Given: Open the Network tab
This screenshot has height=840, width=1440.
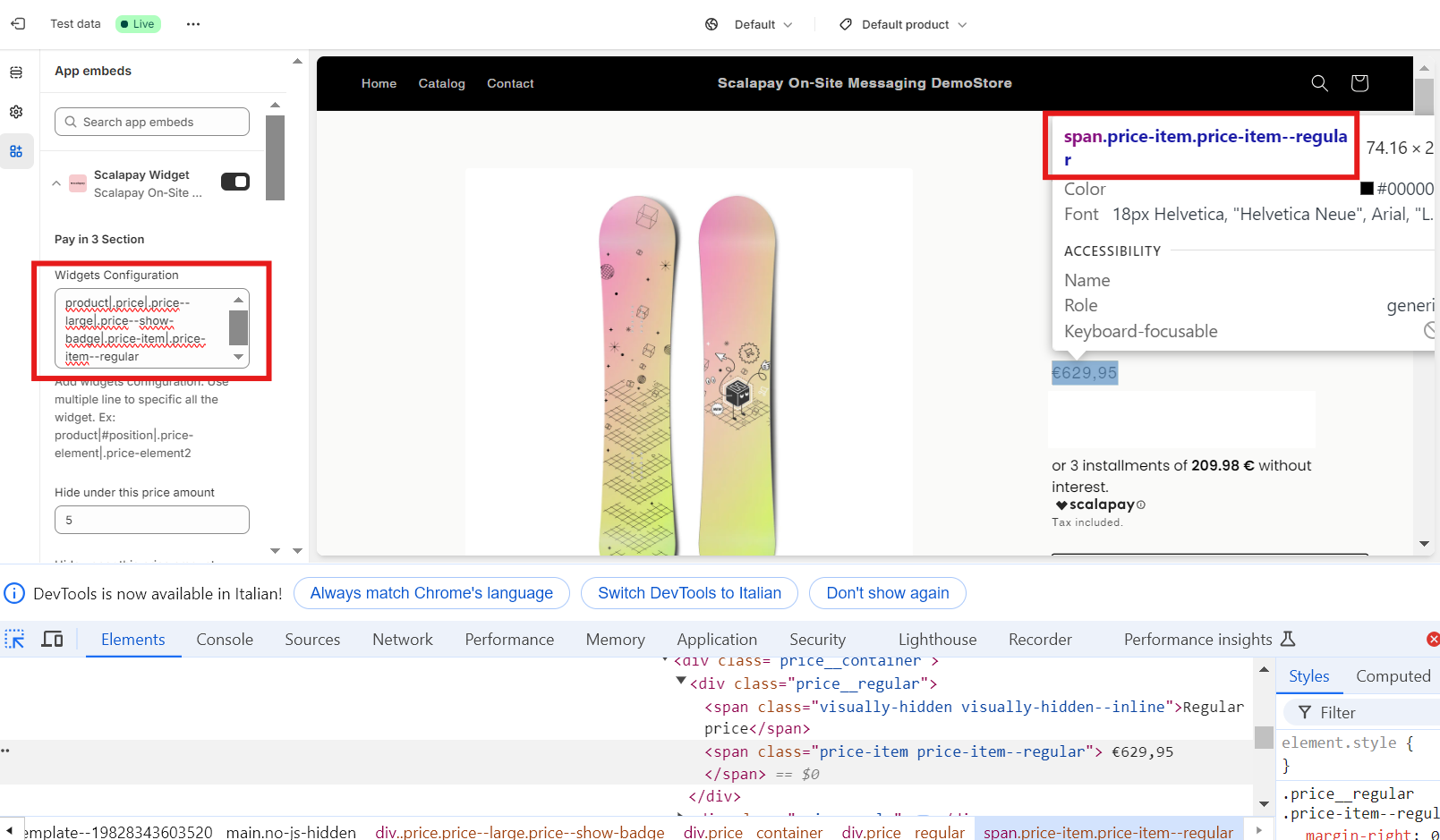Looking at the screenshot, I should coord(403,639).
